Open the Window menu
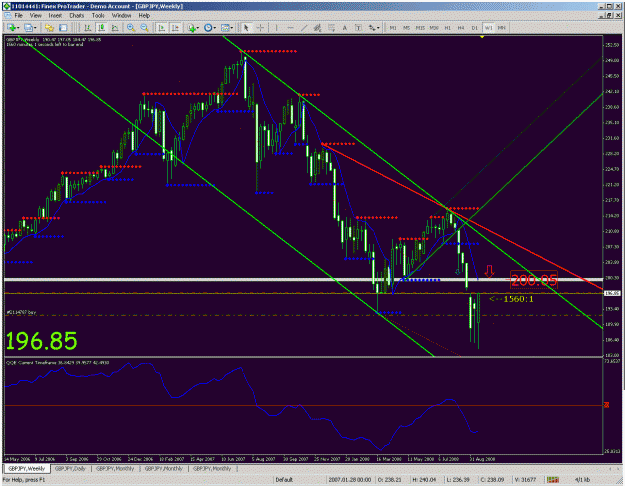625x486 pixels. tap(121, 16)
